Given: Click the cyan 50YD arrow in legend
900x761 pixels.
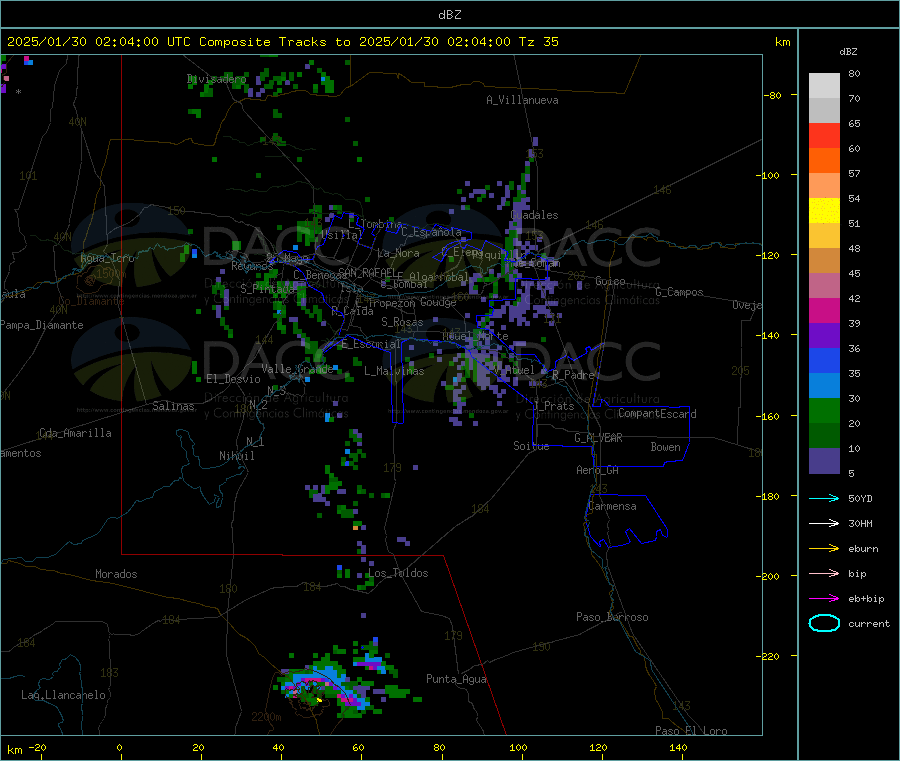Looking at the screenshot, I should point(824,498).
